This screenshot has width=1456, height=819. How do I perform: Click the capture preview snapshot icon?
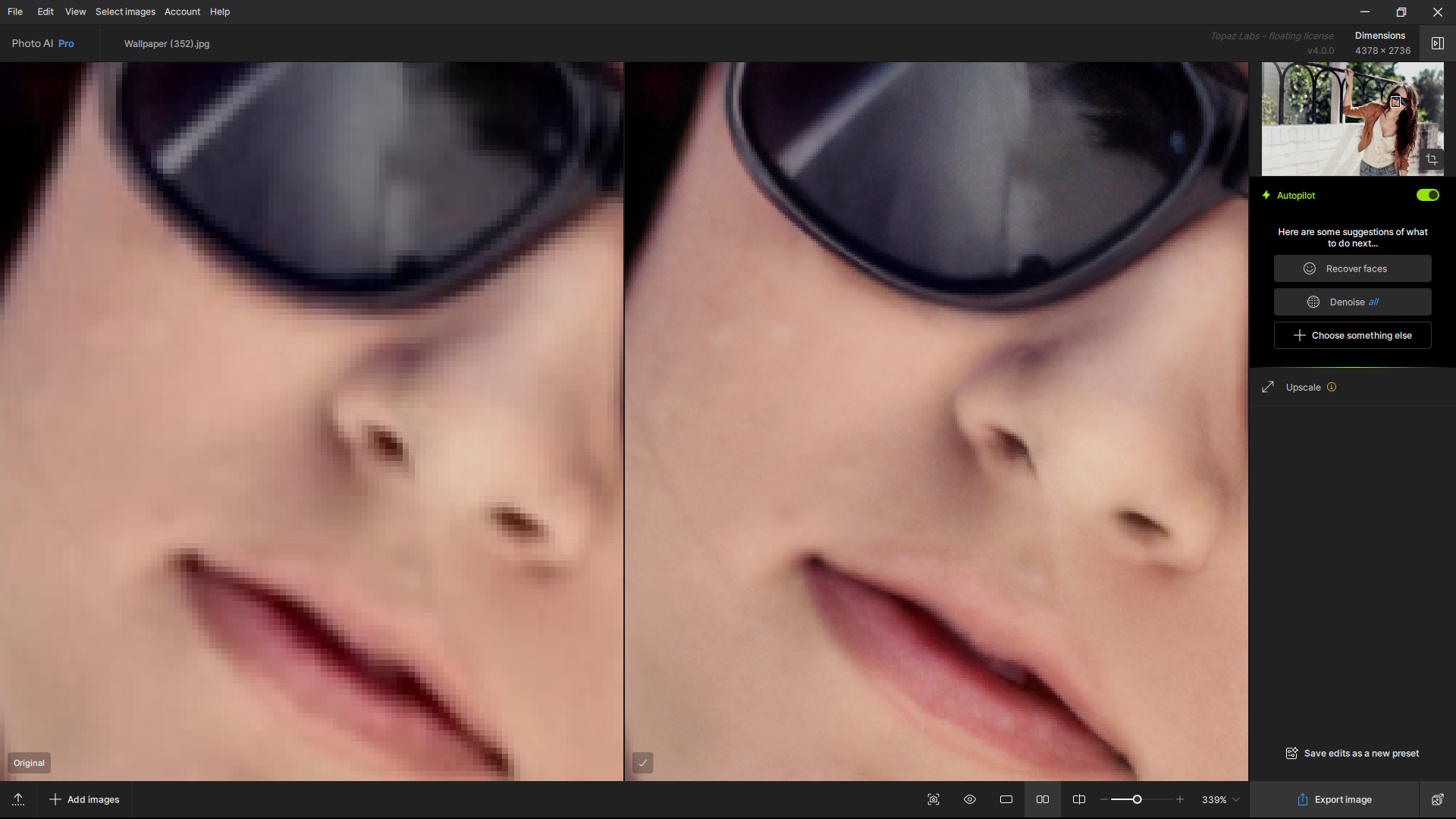(934, 799)
